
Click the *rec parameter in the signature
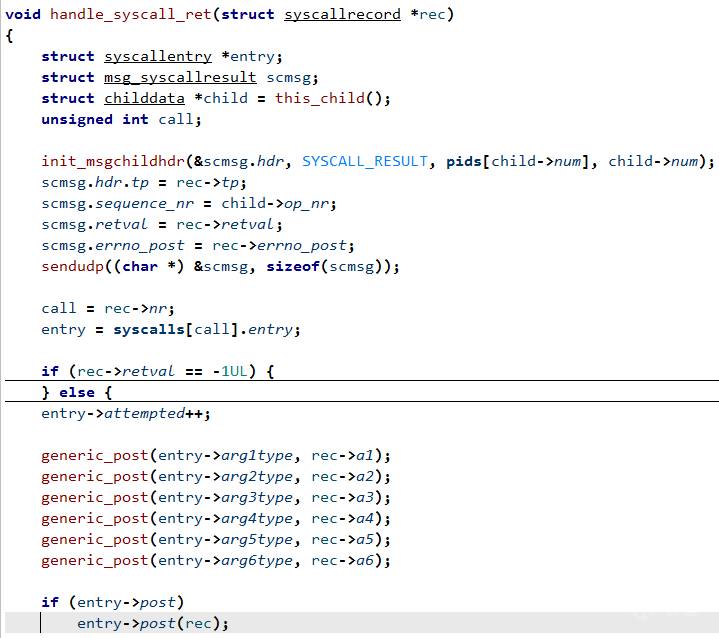click(x=427, y=15)
